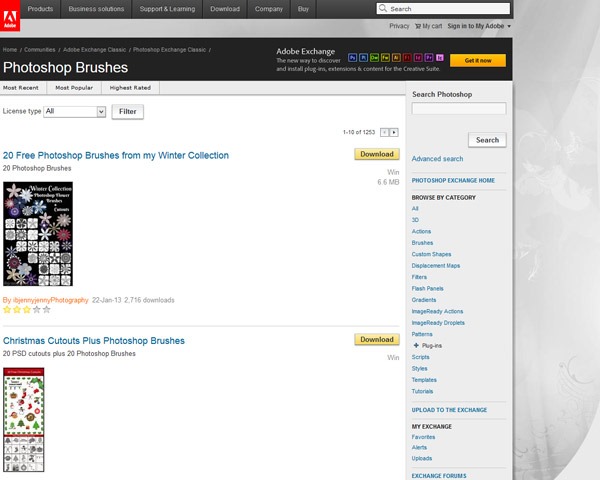Image resolution: width=600 pixels, height=480 pixels.
Task: Open My Exchange Alerts link
Action: (419, 447)
